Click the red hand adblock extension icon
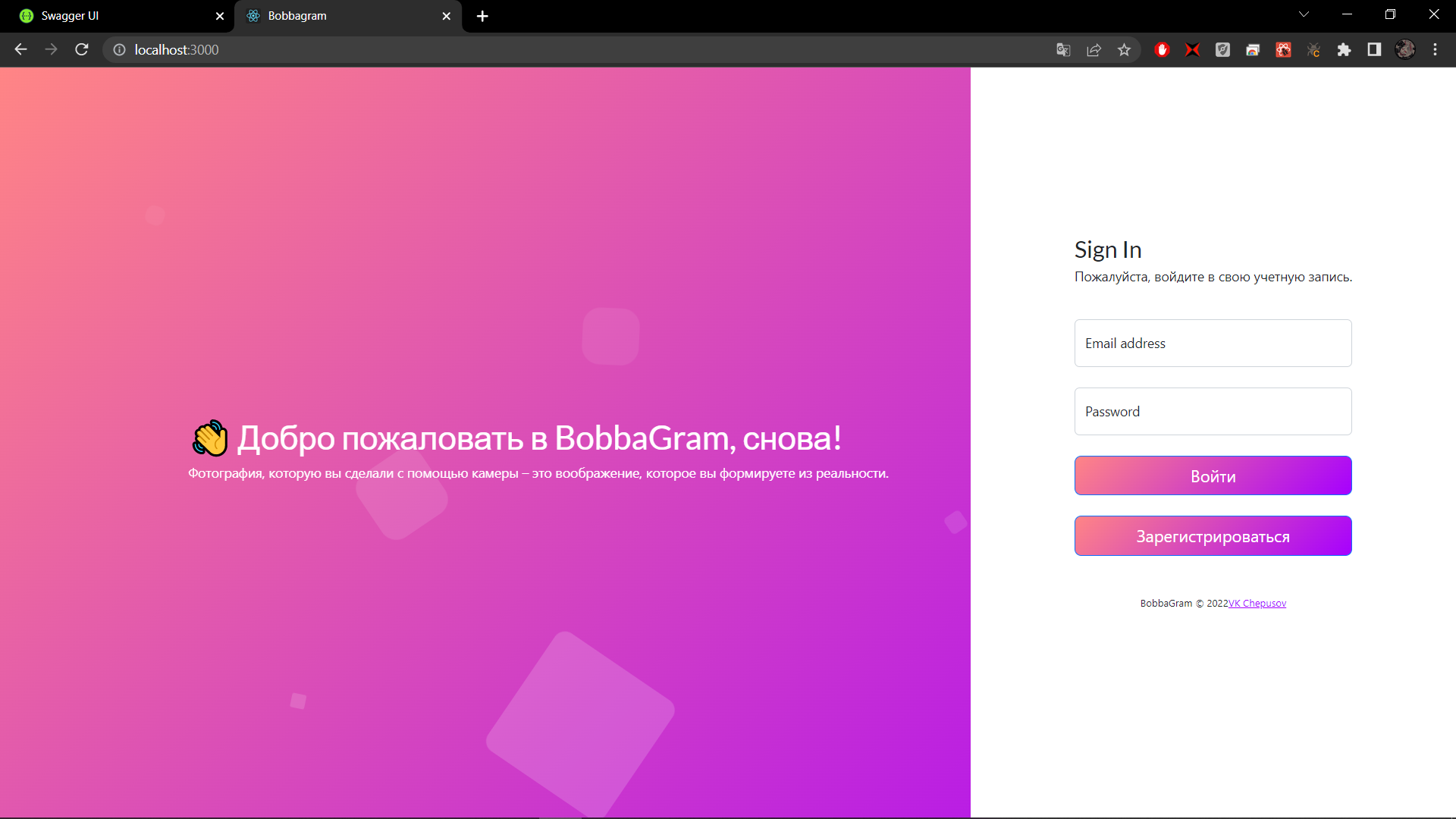 [x=1162, y=50]
